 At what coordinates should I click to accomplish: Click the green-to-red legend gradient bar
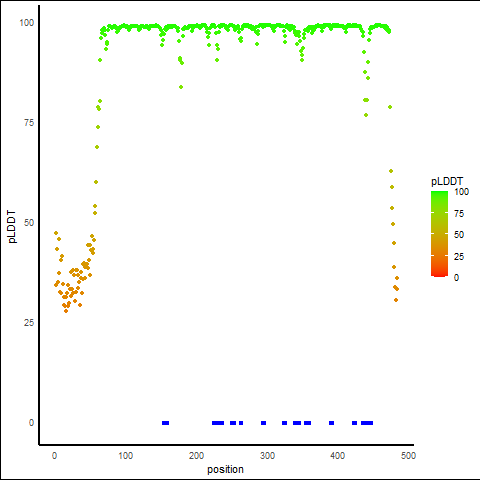(439, 234)
